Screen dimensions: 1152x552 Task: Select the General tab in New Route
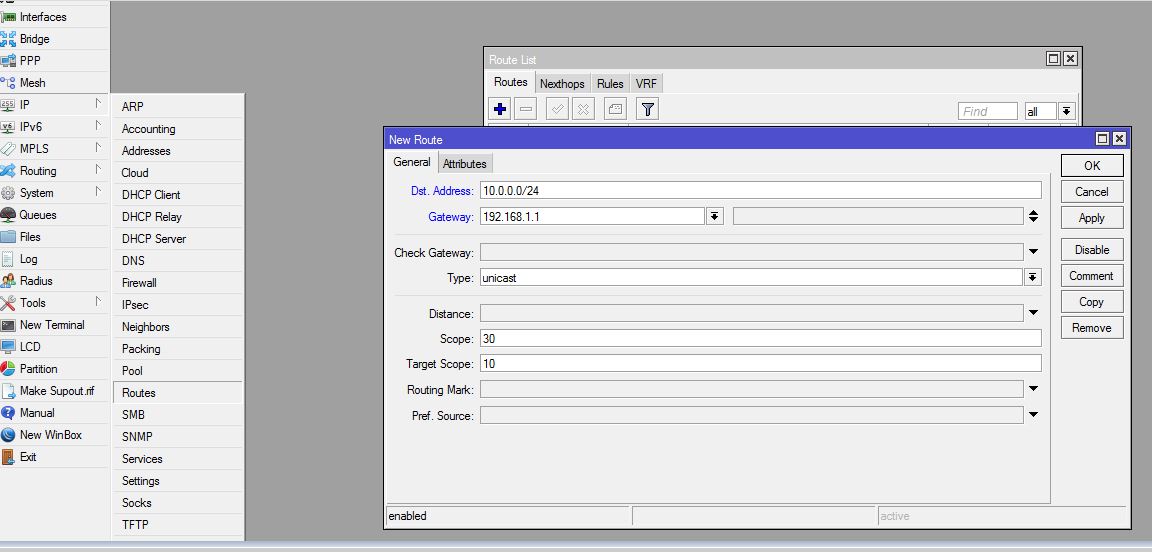tap(411, 162)
